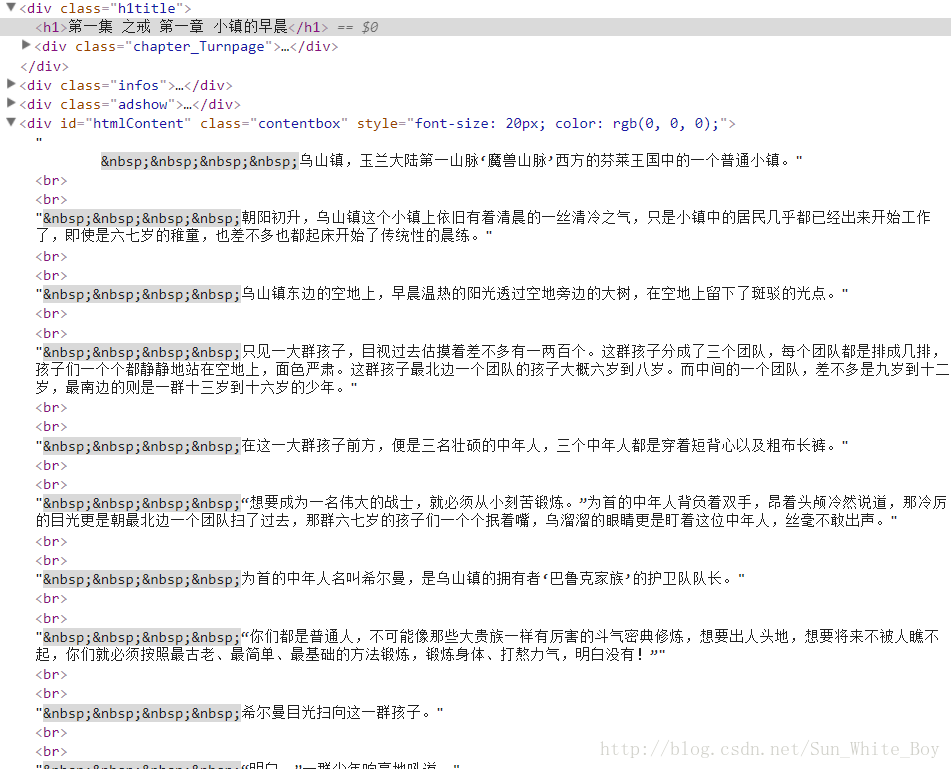The width and height of the screenshot is (951, 769).
Task: Select text node starting 想要成为一名伟大的战士
Action: click(x=491, y=511)
